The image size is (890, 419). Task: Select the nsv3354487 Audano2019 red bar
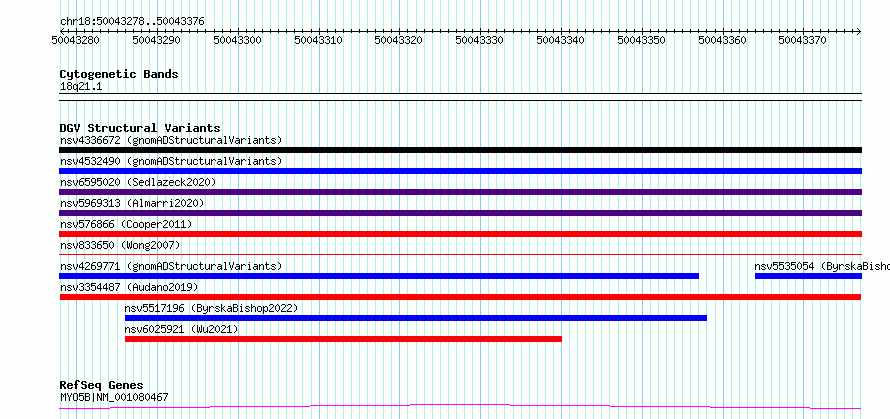pos(460,297)
